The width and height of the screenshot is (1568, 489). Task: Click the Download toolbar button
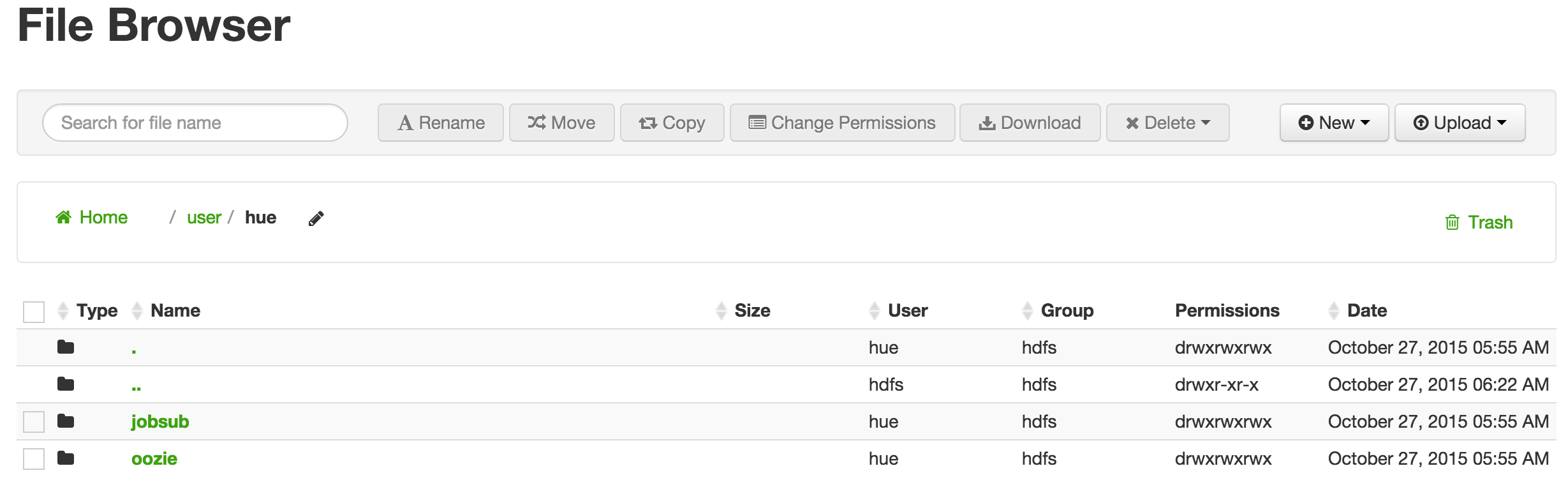1030,123
